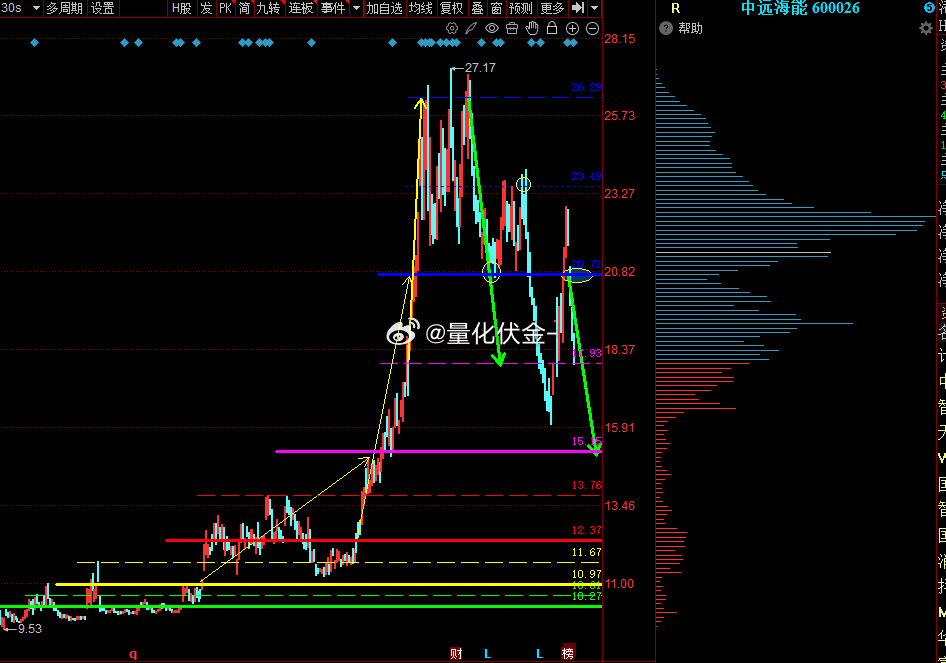Toggle the 连板 indicator button
Image resolution: width=946 pixels, height=663 pixels.
click(x=301, y=8)
